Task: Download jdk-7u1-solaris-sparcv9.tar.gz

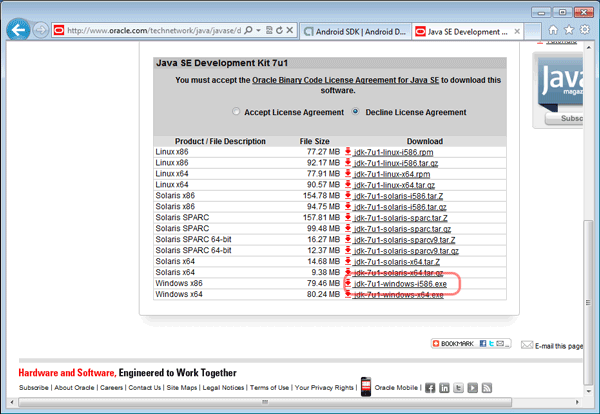Action: [x=406, y=251]
